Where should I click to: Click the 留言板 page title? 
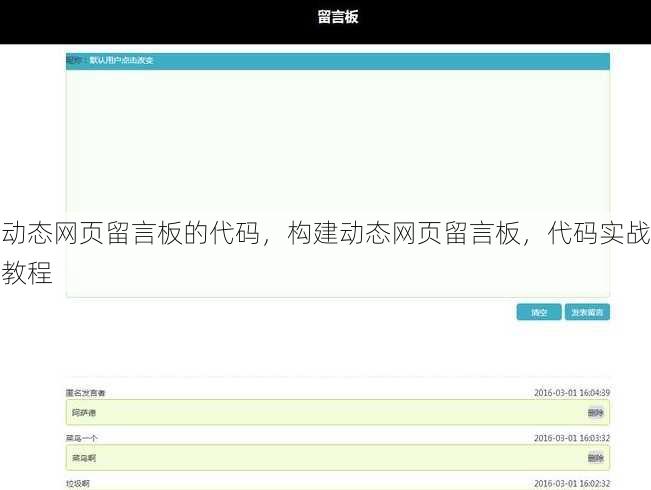[x=338, y=17]
